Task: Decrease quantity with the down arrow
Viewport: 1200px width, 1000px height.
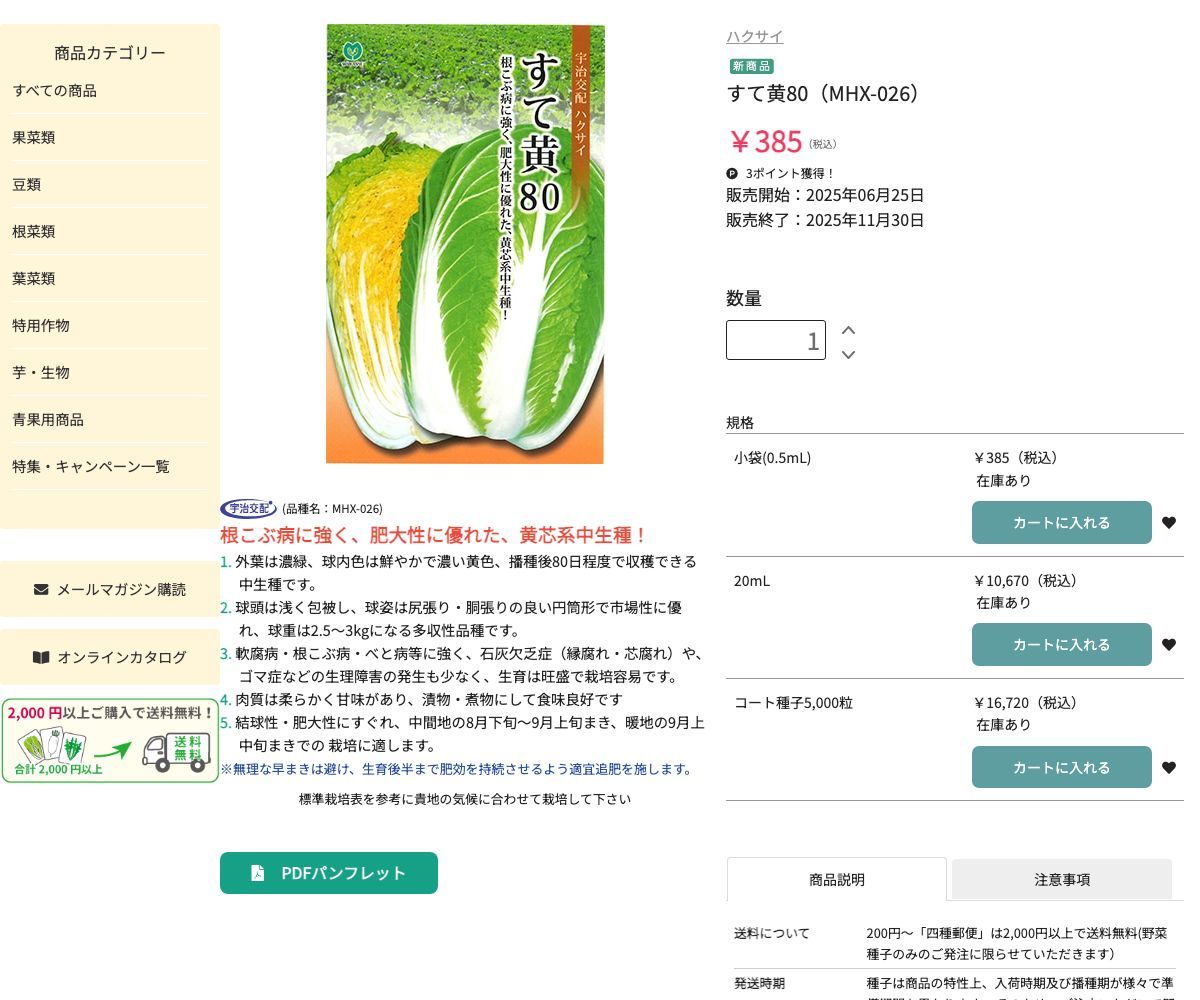Action: click(848, 354)
